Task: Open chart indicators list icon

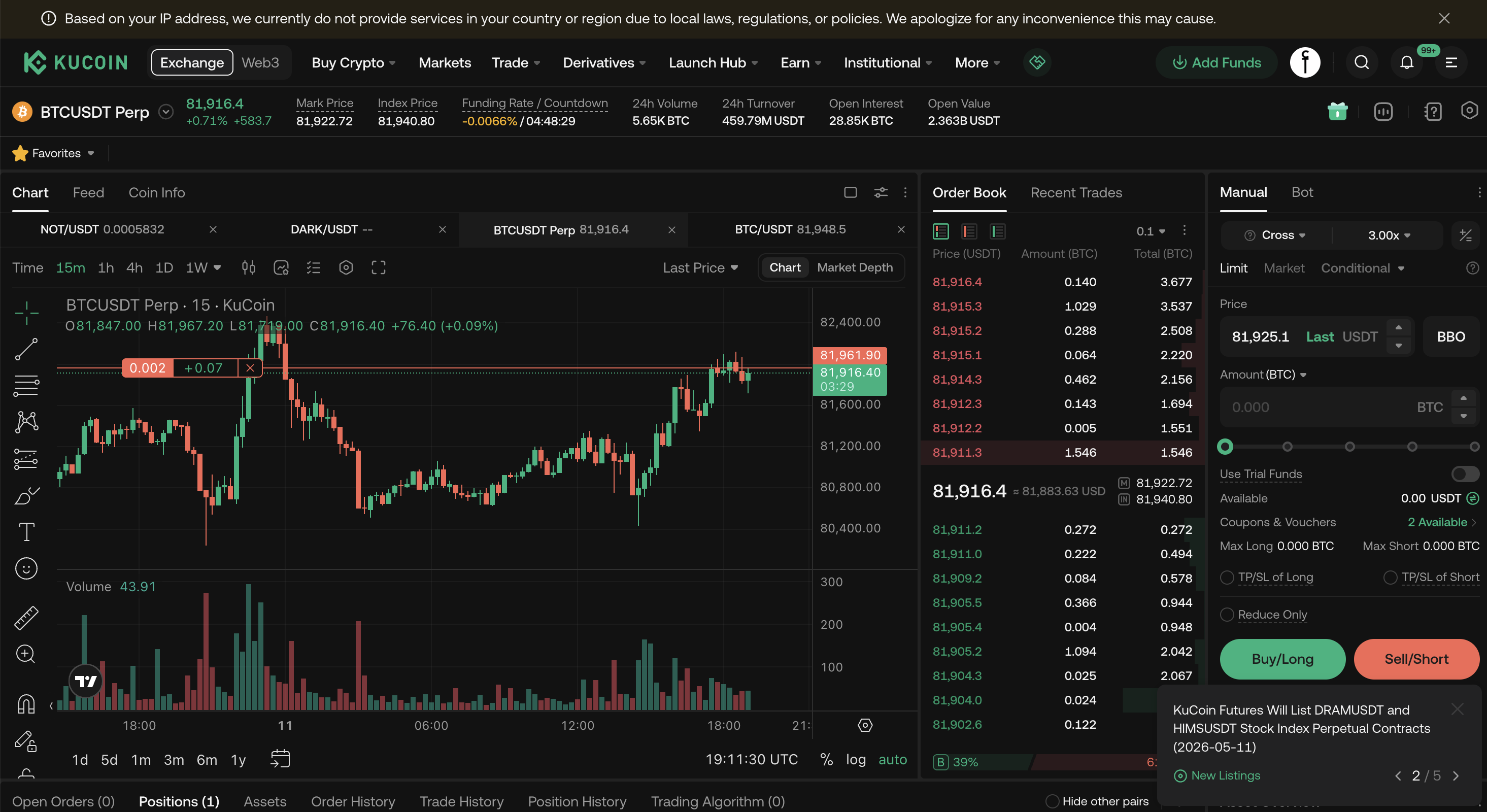Action: pyautogui.click(x=314, y=268)
